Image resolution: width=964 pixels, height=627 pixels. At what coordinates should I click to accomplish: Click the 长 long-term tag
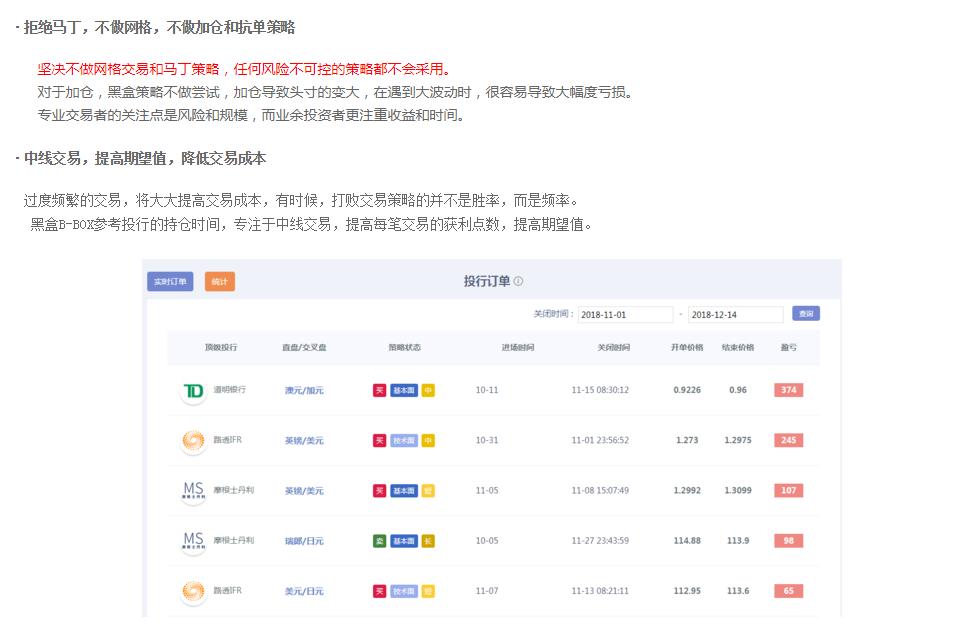coord(428,541)
